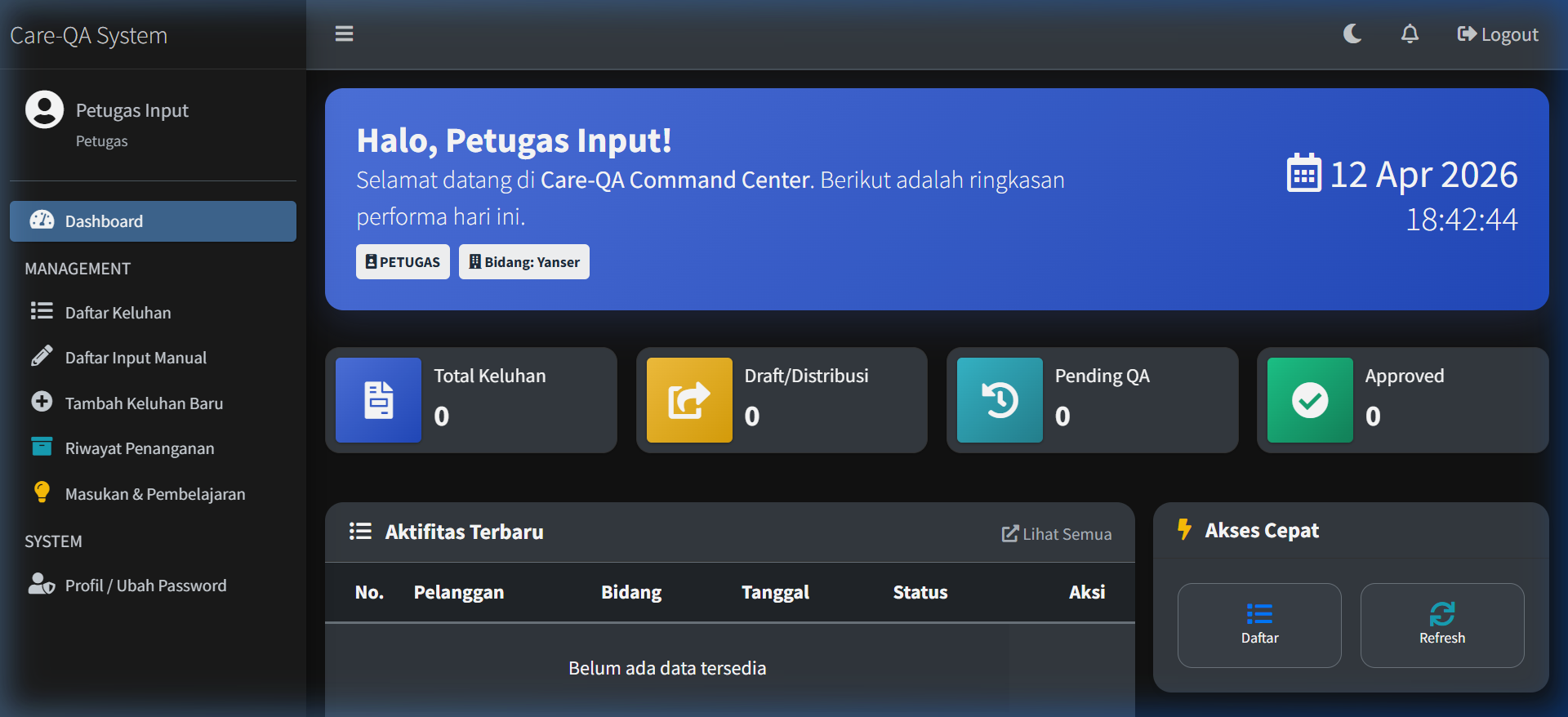Click the PETUGAS role badge
Screen dimensions: 1568x717
403,262
